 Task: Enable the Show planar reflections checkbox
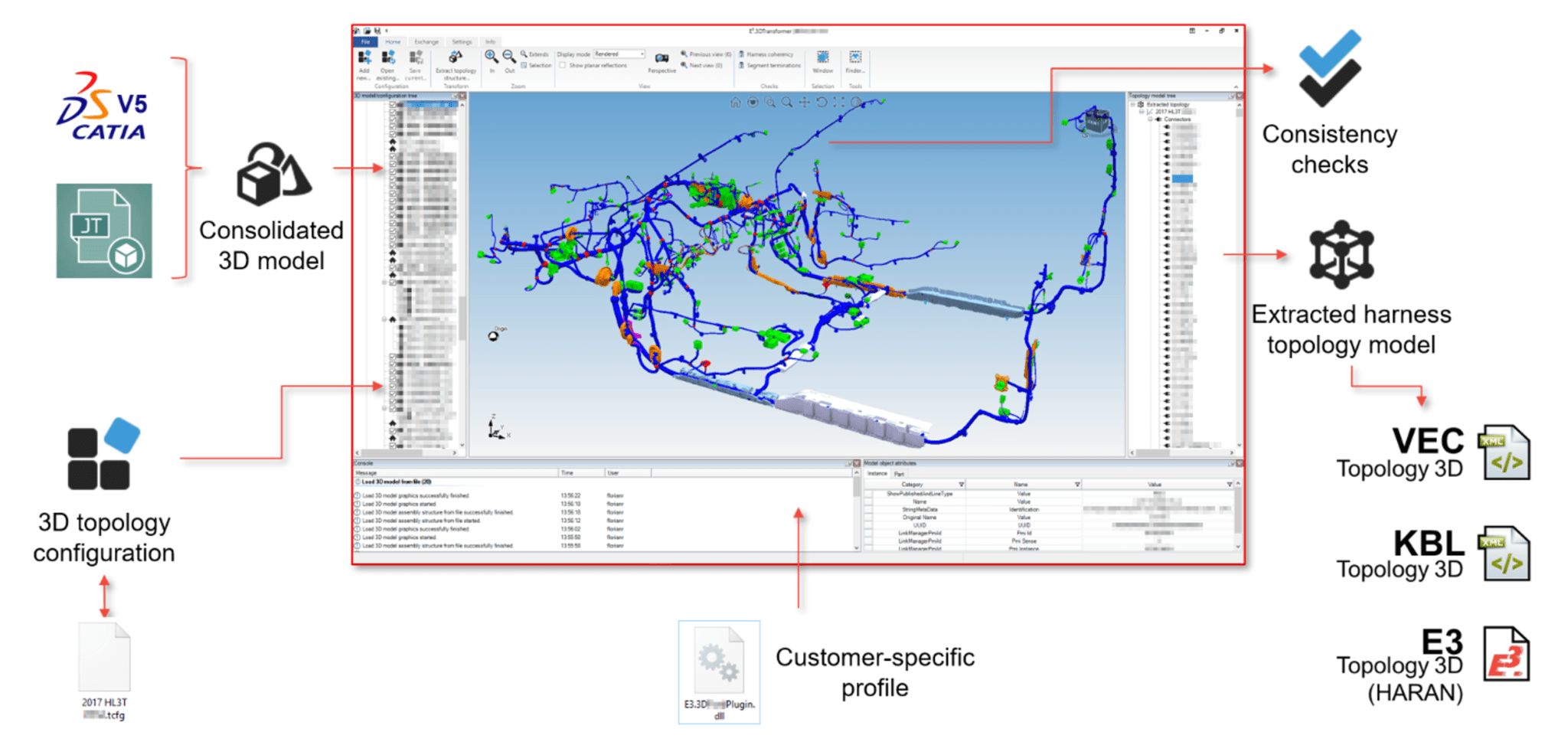coord(563,65)
